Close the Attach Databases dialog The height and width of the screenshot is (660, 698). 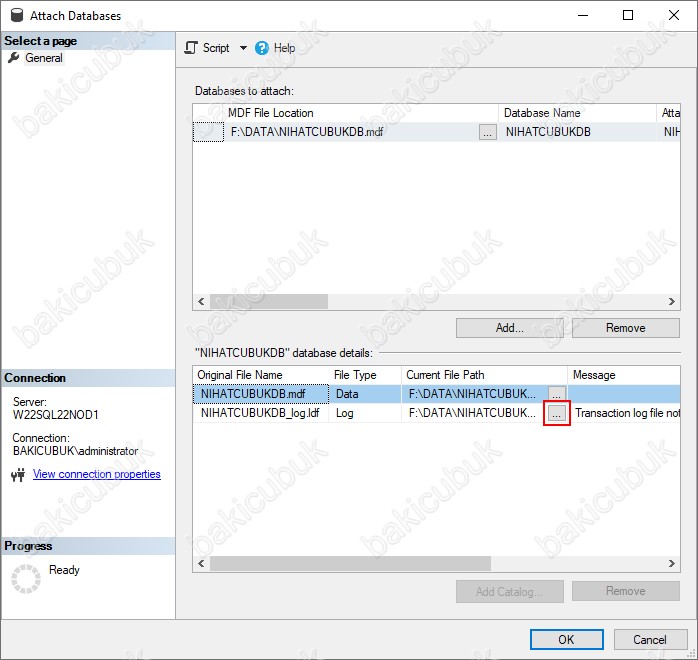coord(674,15)
